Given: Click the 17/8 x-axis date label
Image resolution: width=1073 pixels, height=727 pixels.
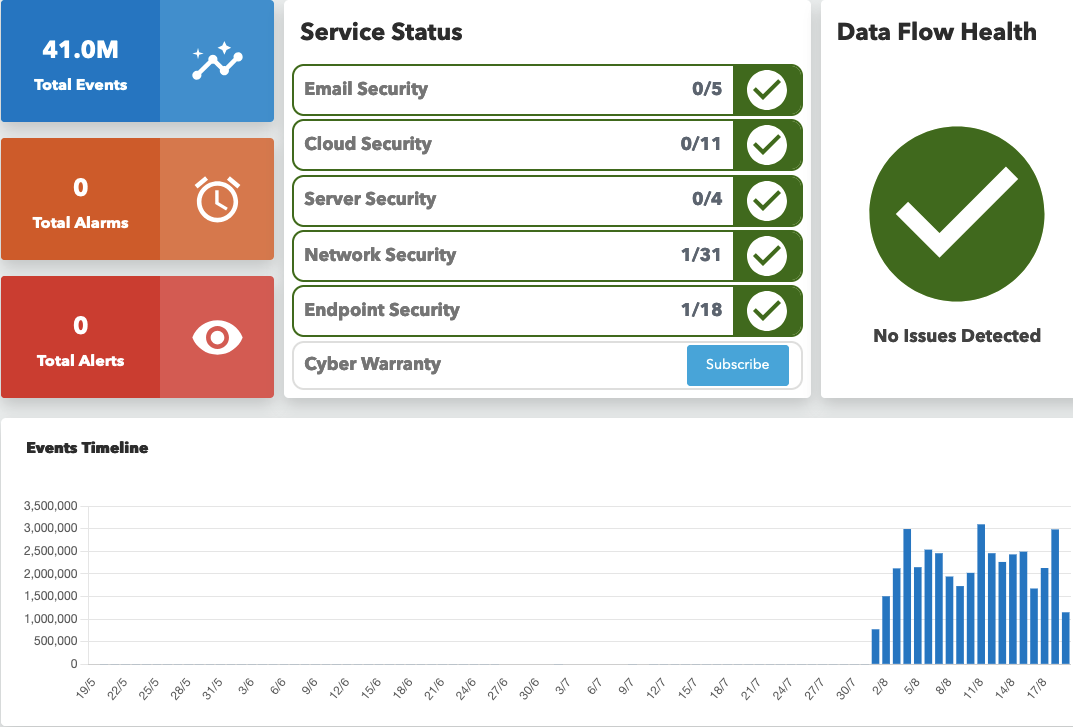Looking at the screenshot, I should tap(1036, 687).
